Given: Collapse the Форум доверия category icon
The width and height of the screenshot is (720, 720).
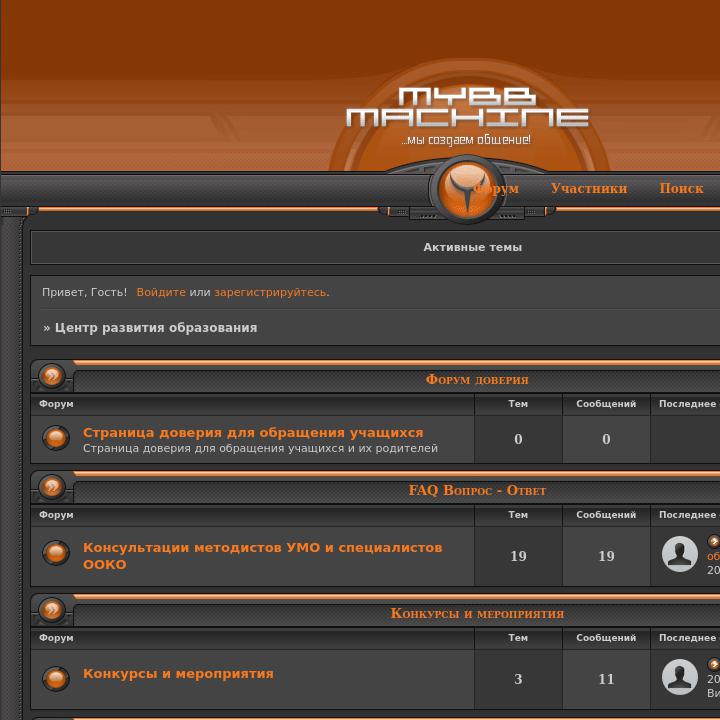Looking at the screenshot, I should [52, 376].
